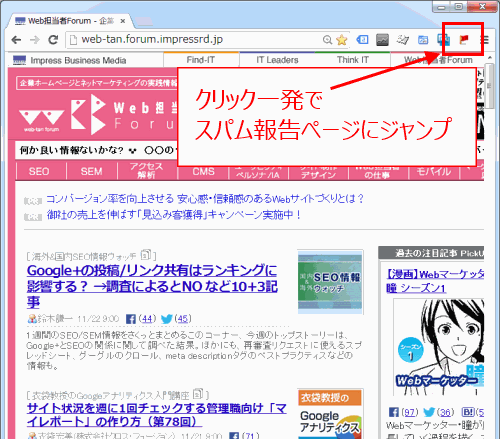Click the paper-and-pen extension icon
500x439 pixels.
pyautogui.click(x=403, y=40)
